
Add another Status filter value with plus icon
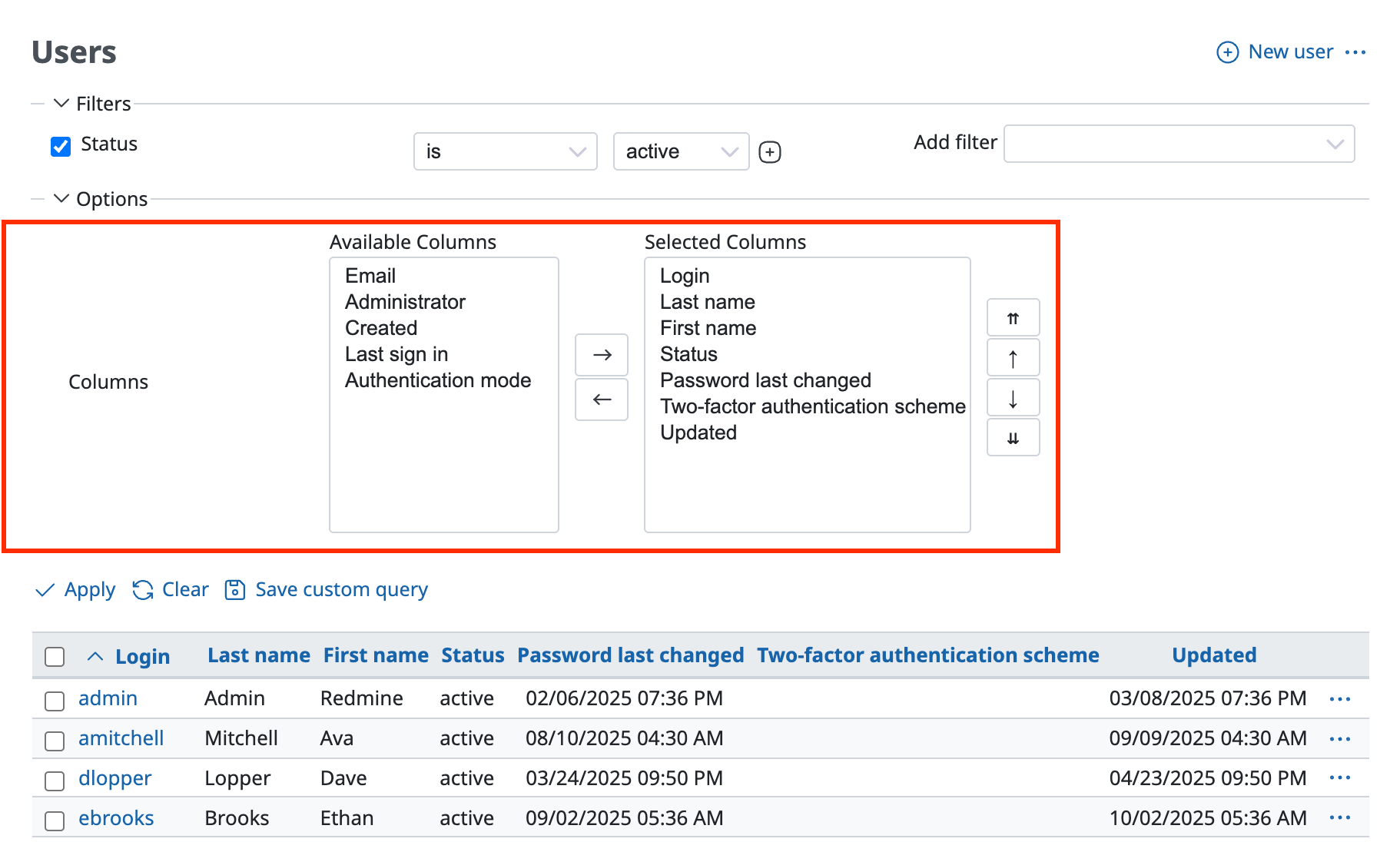(769, 152)
